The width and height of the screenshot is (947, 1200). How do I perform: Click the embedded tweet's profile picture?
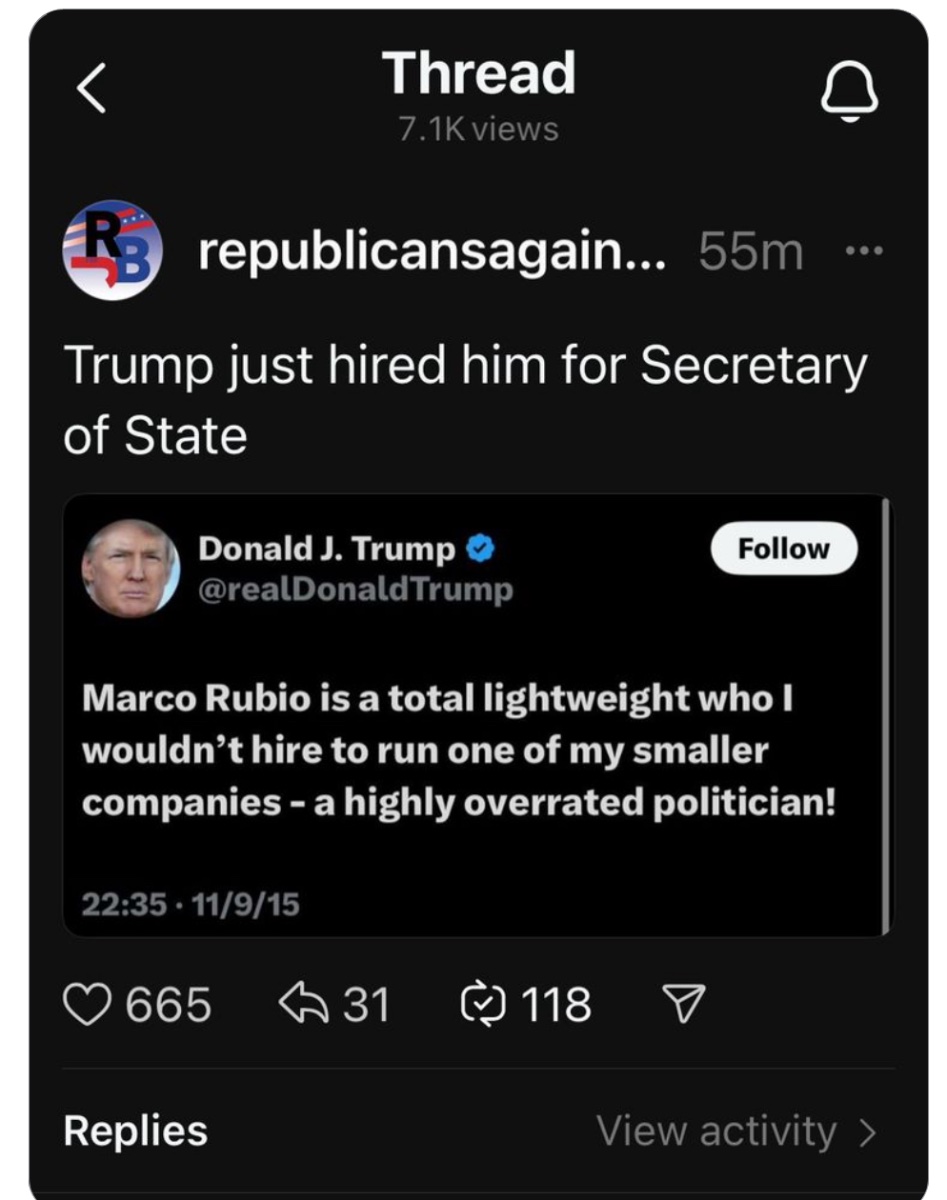coord(130,567)
